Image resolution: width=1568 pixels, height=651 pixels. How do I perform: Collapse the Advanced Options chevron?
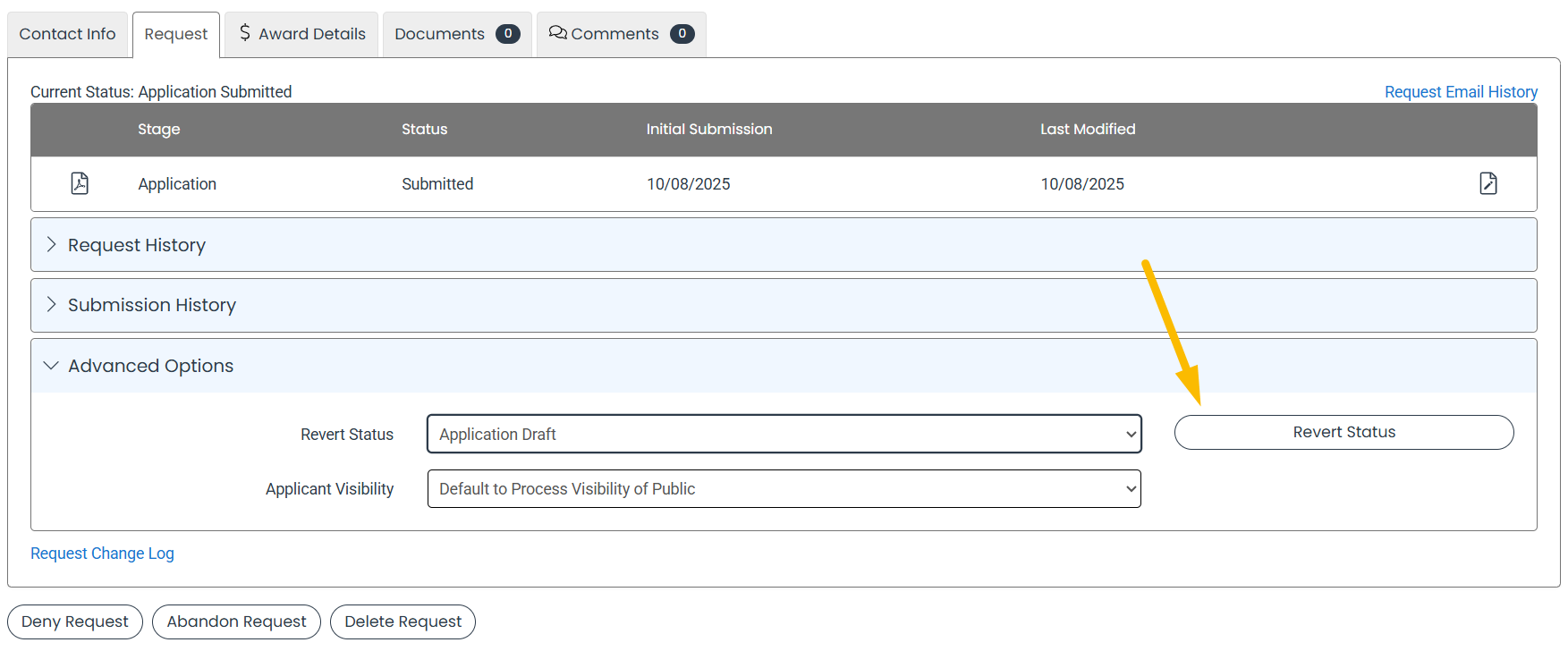[x=51, y=365]
